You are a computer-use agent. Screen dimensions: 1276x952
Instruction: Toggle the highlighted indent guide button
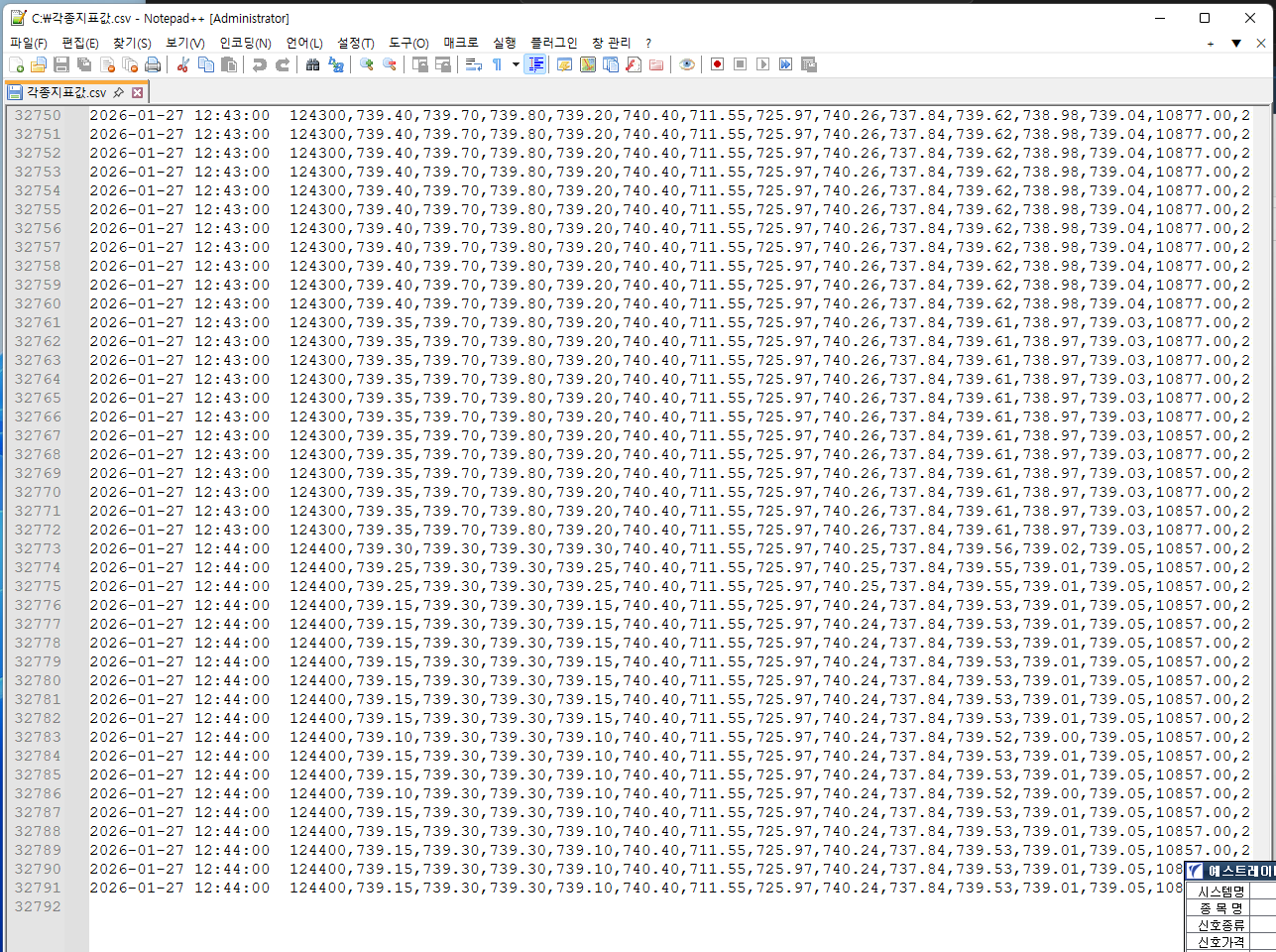coord(535,64)
